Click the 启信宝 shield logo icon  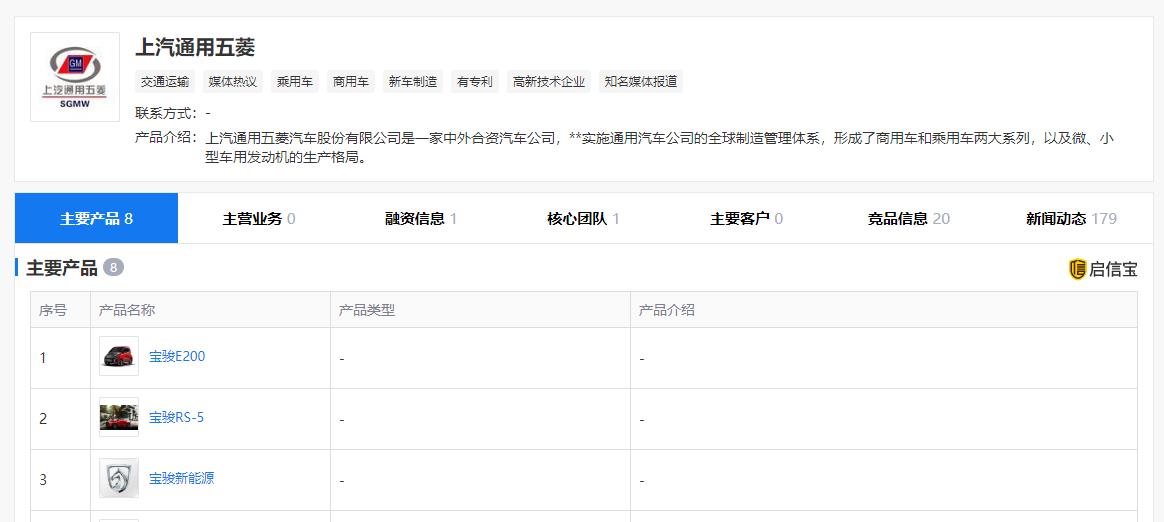tap(1077, 269)
